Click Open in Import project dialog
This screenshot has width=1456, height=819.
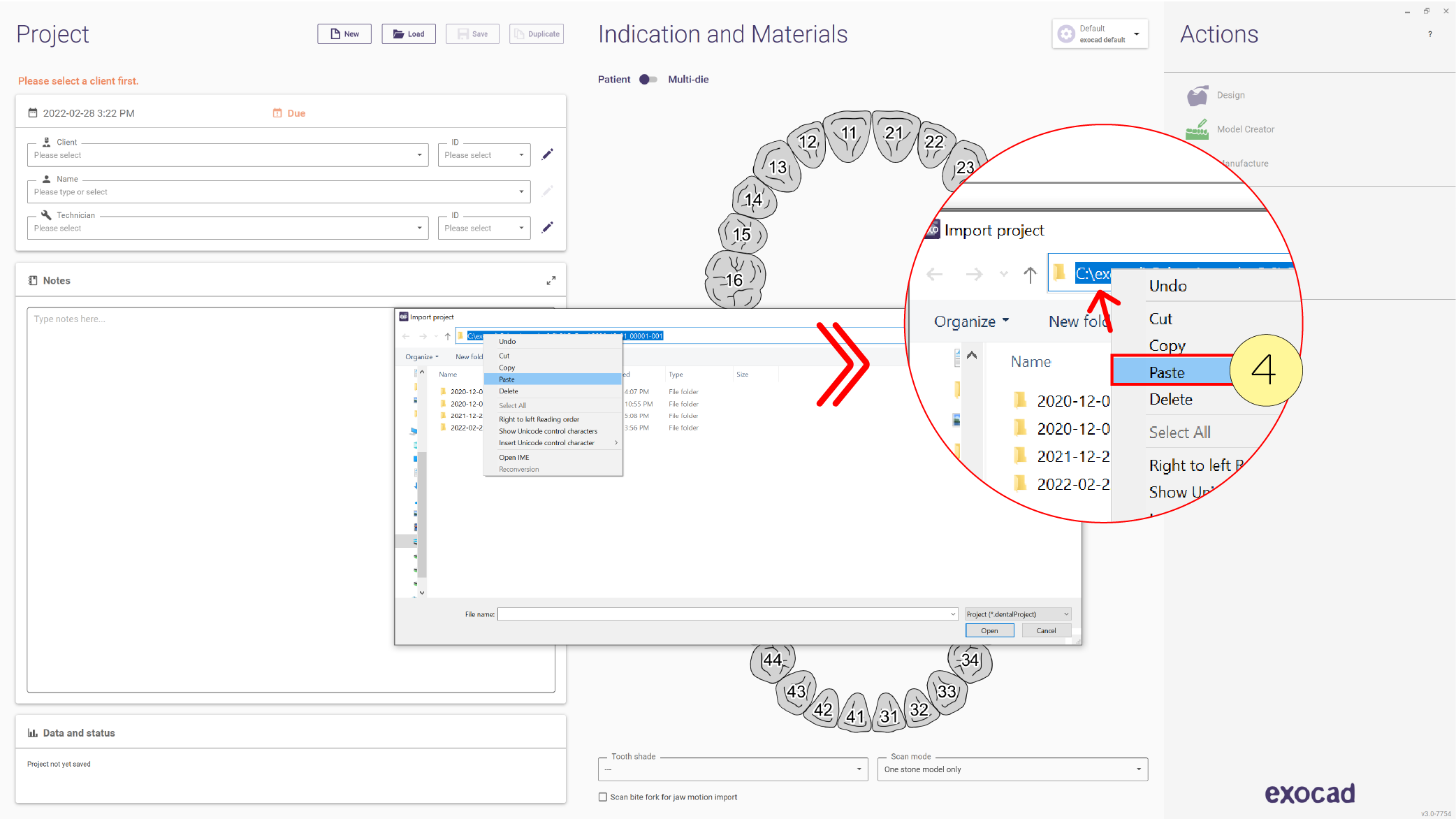pyautogui.click(x=989, y=630)
